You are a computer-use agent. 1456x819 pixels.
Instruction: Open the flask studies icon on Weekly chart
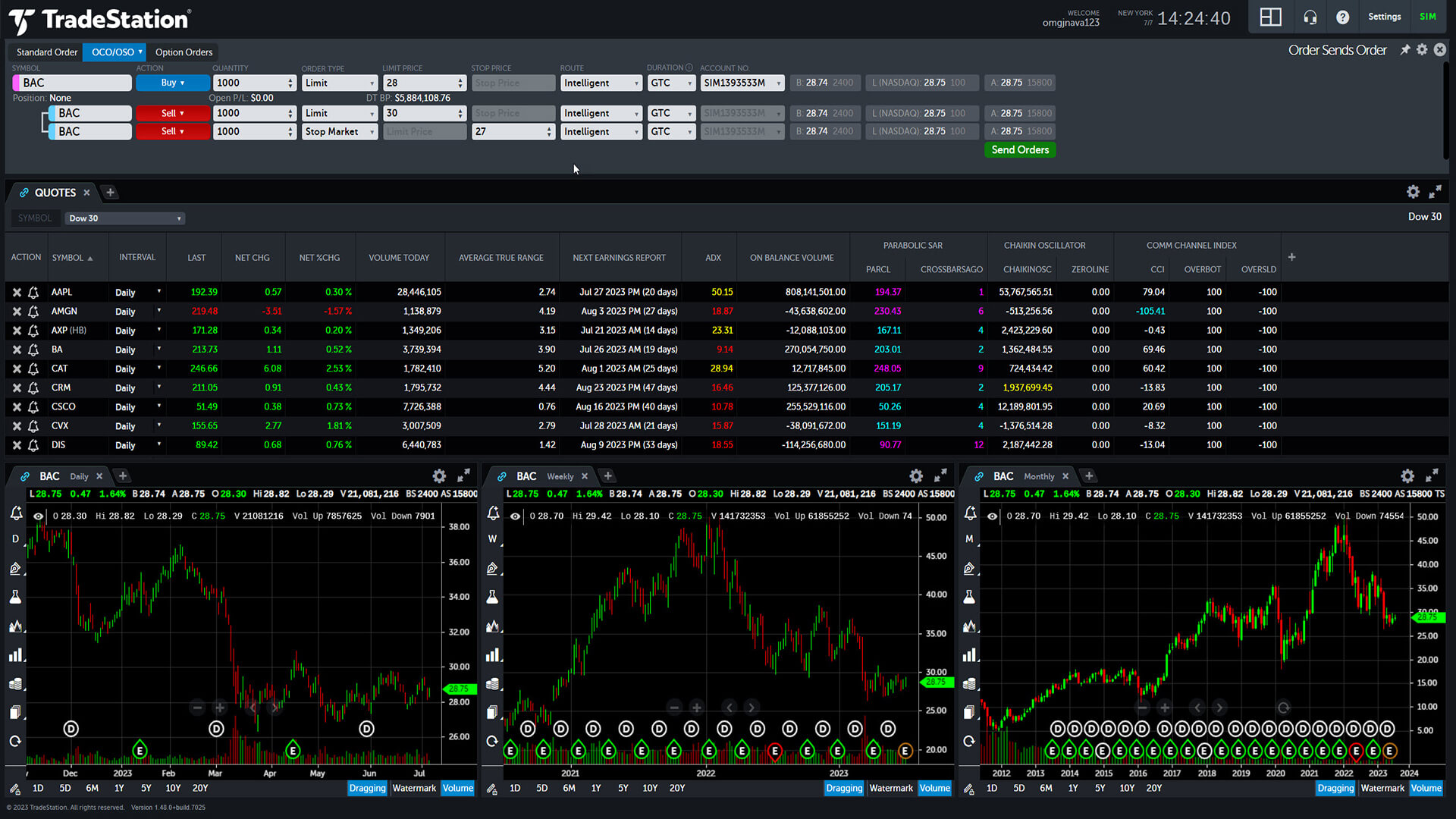pyautogui.click(x=492, y=598)
